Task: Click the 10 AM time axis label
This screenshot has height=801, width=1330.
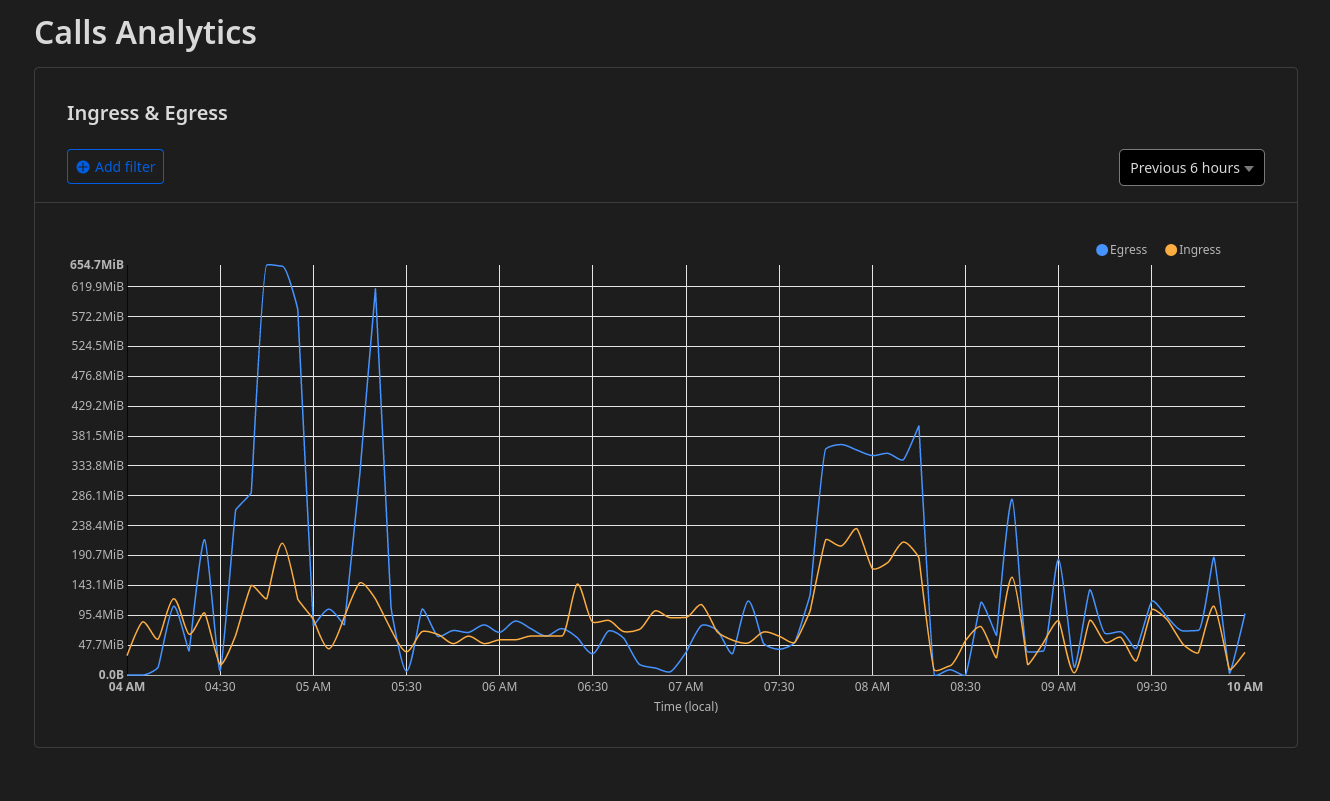Action: point(1245,687)
